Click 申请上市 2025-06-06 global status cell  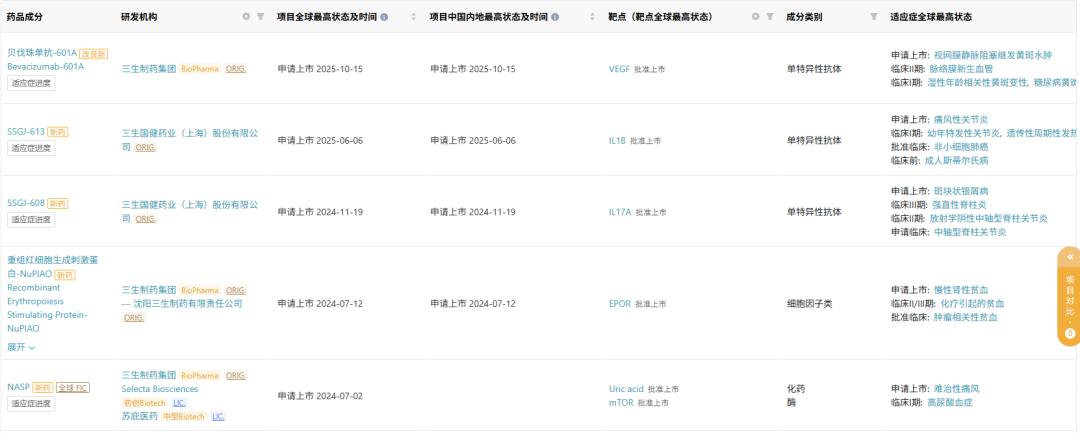320,140
